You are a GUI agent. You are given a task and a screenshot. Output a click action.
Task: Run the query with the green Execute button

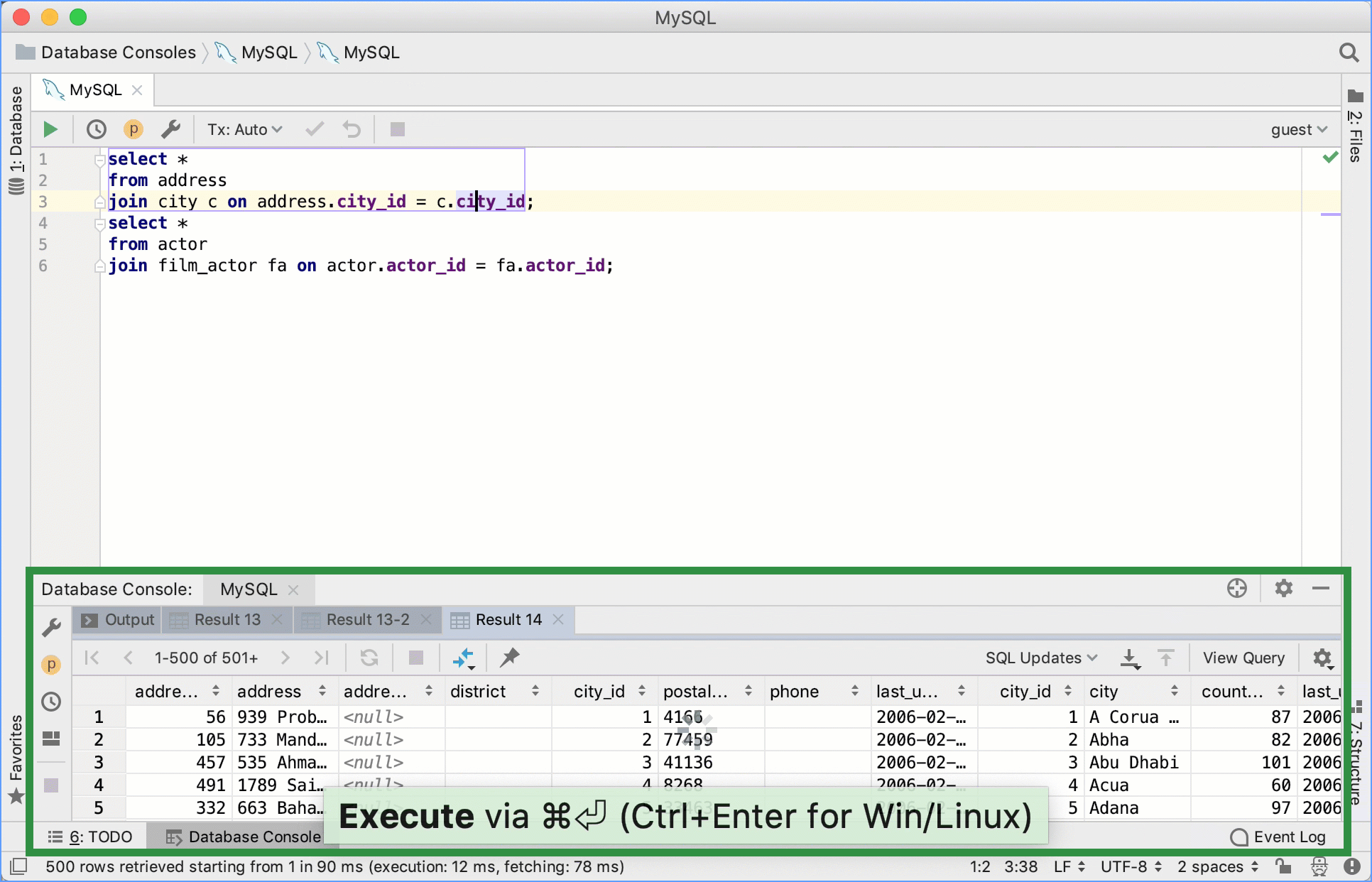50,129
